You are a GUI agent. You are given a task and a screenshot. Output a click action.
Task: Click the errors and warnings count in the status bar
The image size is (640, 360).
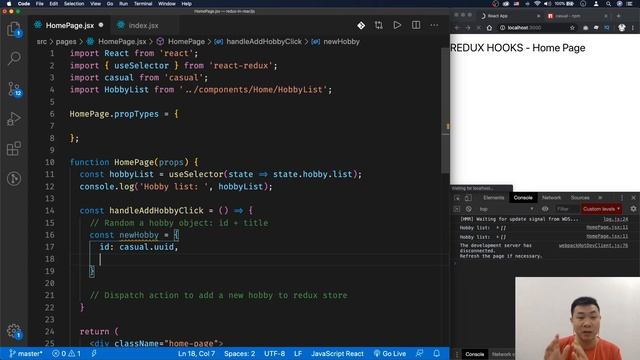point(66,353)
